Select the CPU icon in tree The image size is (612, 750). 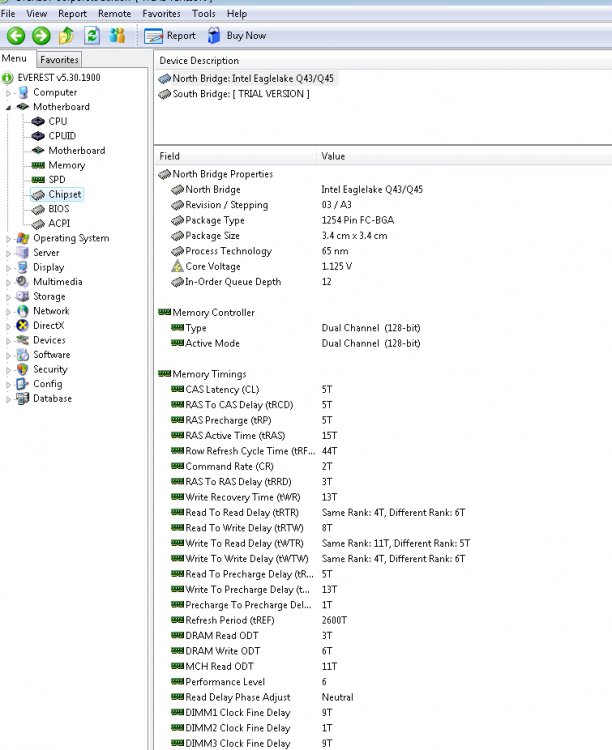click(38, 121)
